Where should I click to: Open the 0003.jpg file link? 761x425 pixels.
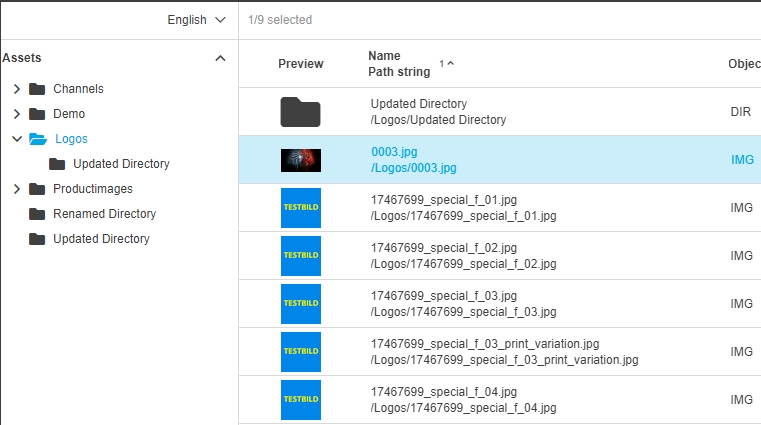coord(393,151)
